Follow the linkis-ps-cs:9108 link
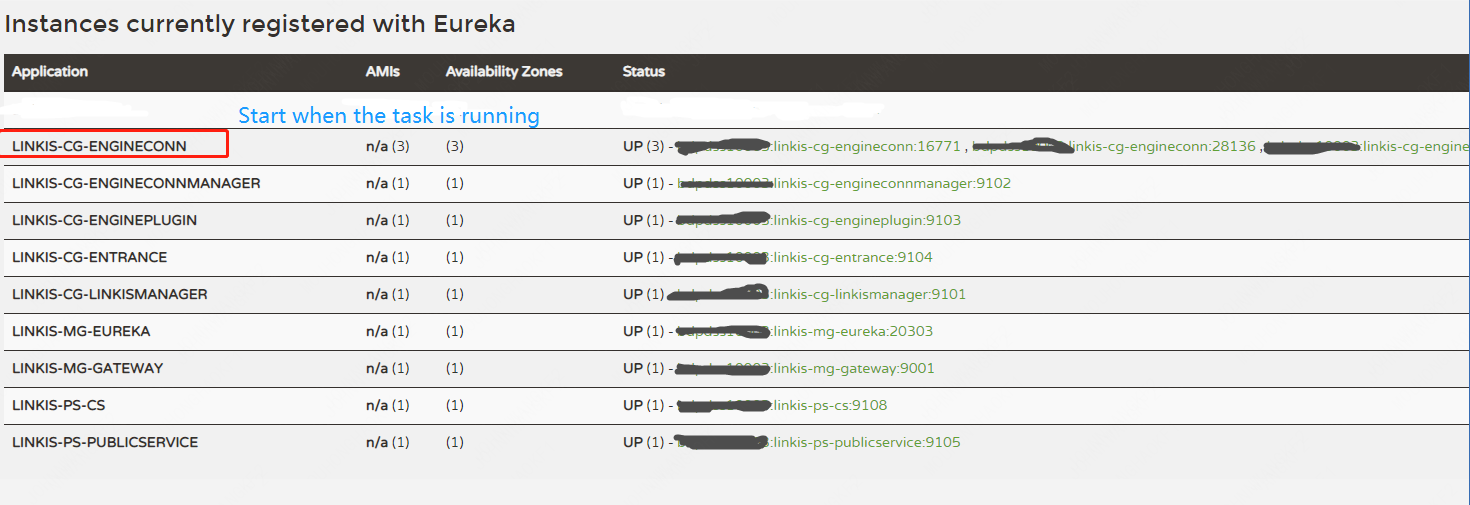The width and height of the screenshot is (1470, 505). (x=829, y=406)
